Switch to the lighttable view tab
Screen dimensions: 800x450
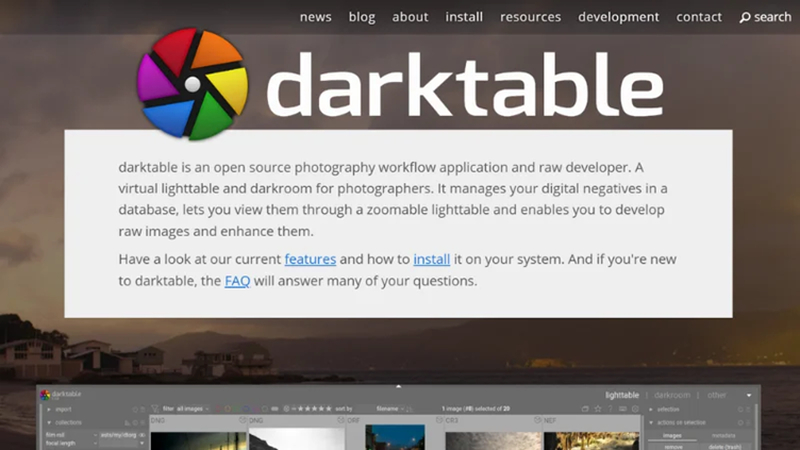622,395
